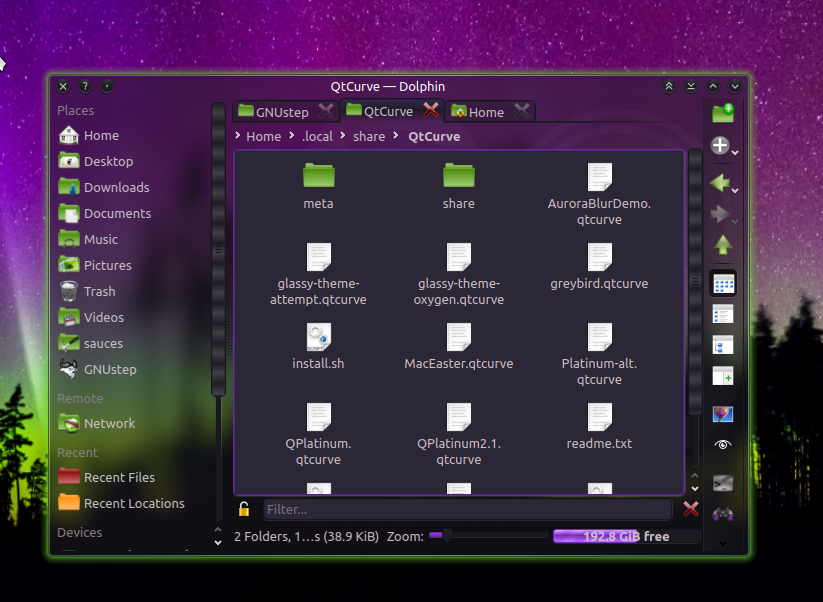
Task: Open the back history dropdown arrow
Action: (735, 190)
